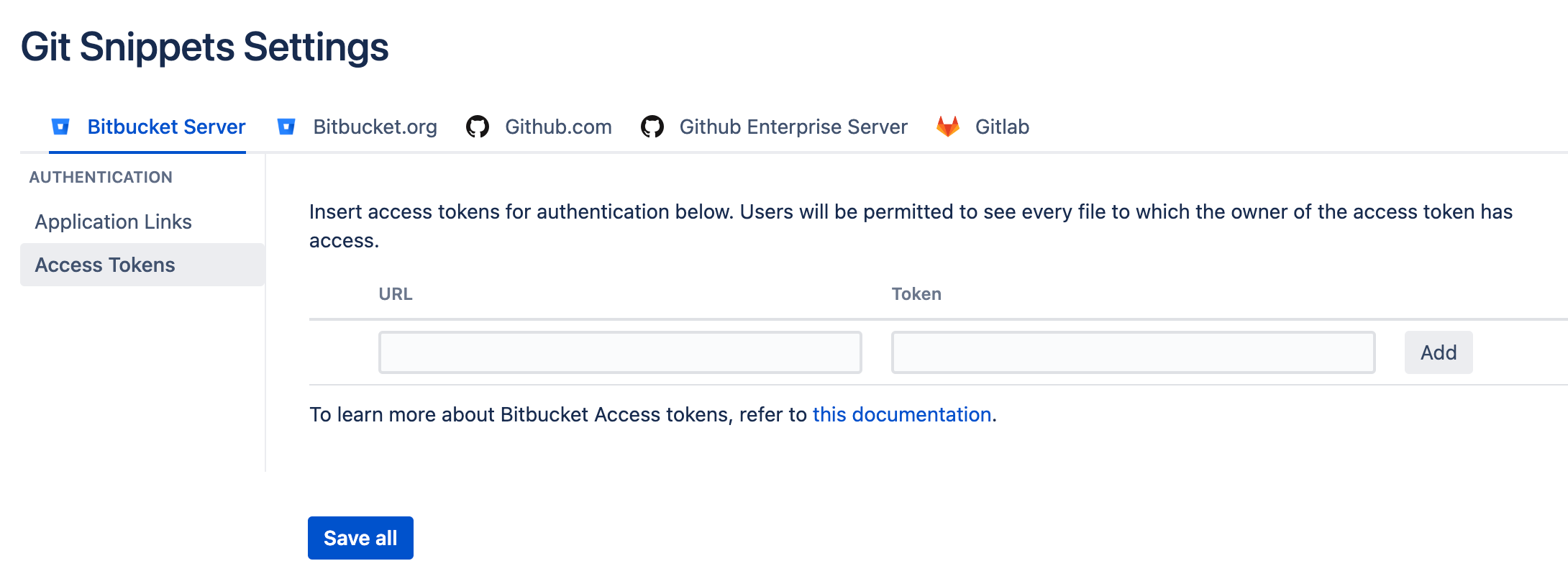Focus the URL input field
This screenshot has height=584, width=1568.
[620, 352]
